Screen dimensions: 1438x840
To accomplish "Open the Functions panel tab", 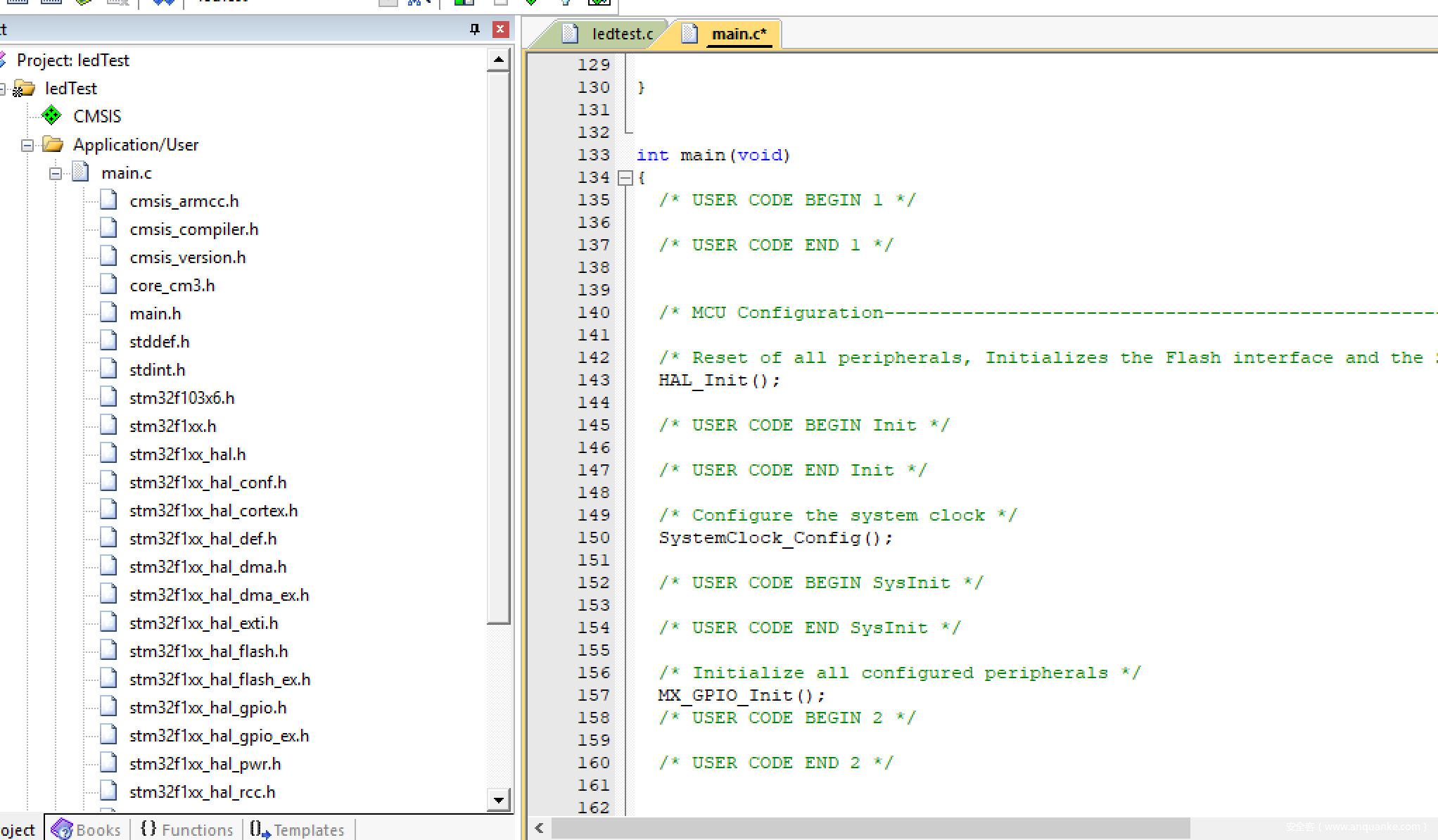I will (187, 829).
